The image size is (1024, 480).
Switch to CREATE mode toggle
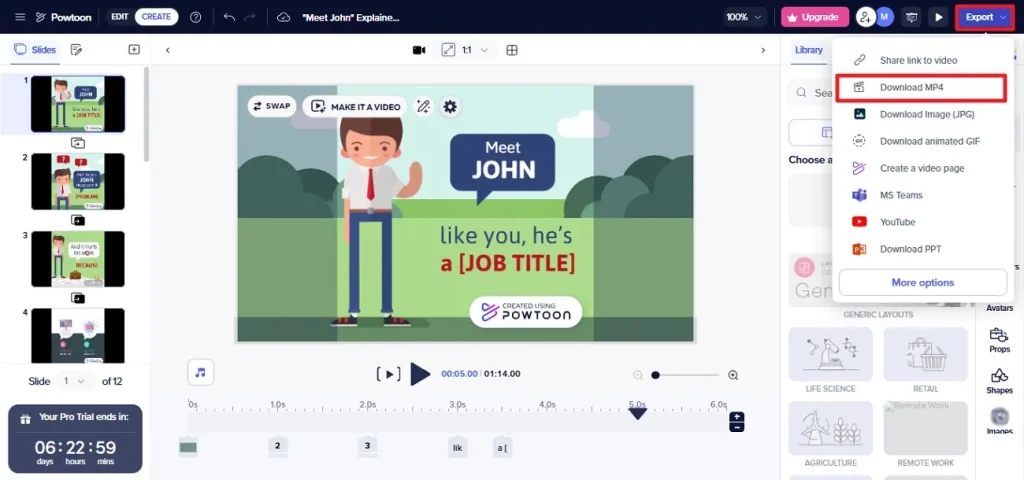click(x=156, y=17)
